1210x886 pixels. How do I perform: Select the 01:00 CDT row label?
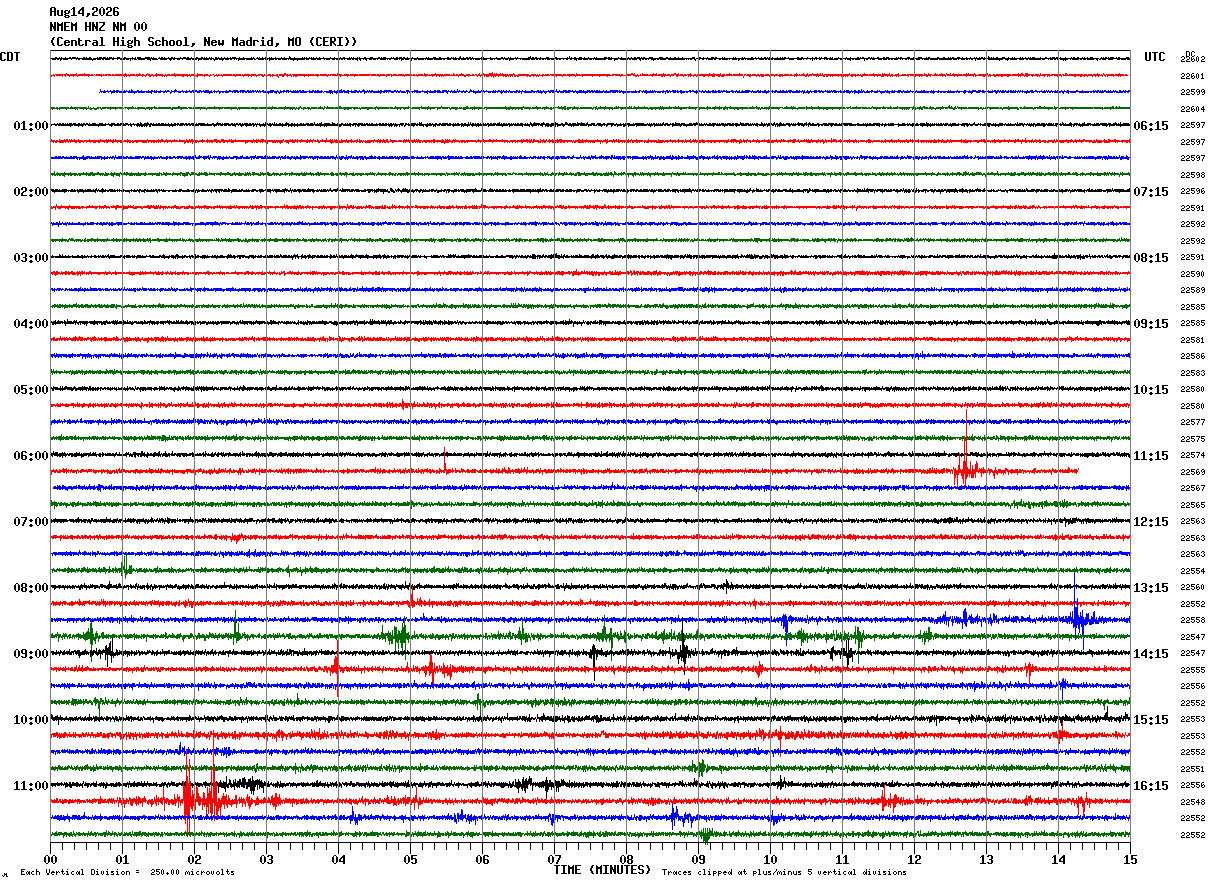pos(31,126)
